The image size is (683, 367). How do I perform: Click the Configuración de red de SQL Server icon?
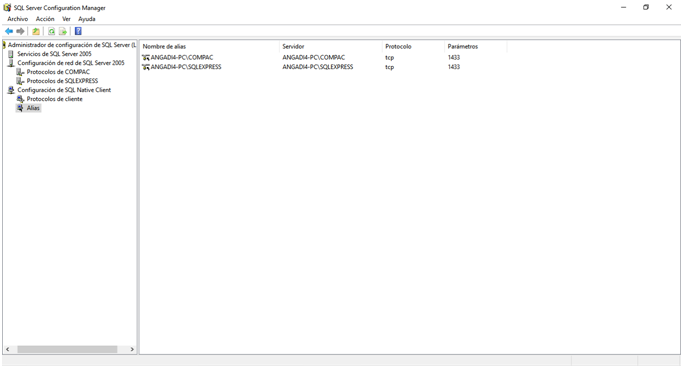pos(11,63)
